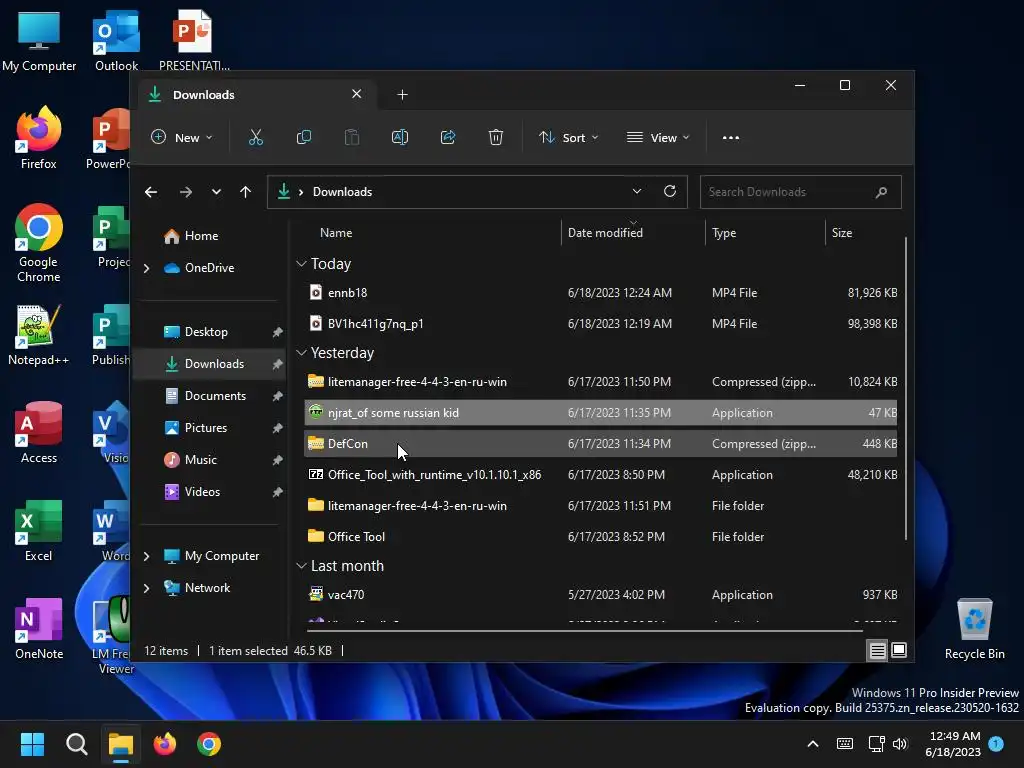Image resolution: width=1024 pixels, height=768 pixels.
Task: Show hidden system tray icons
Action: coord(813,744)
